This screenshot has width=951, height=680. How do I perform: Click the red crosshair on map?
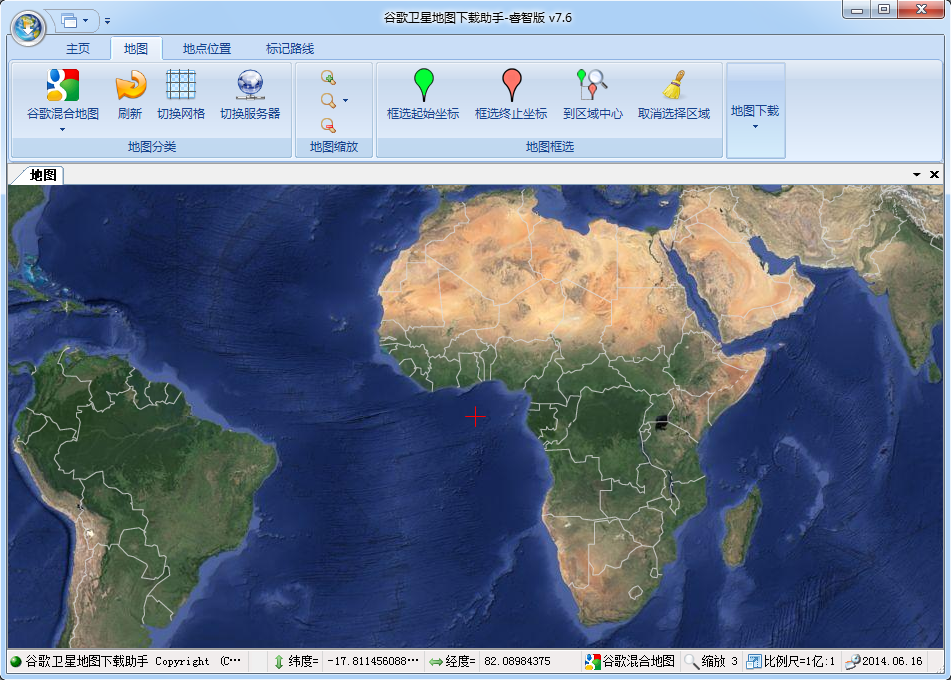[x=476, y=417]
